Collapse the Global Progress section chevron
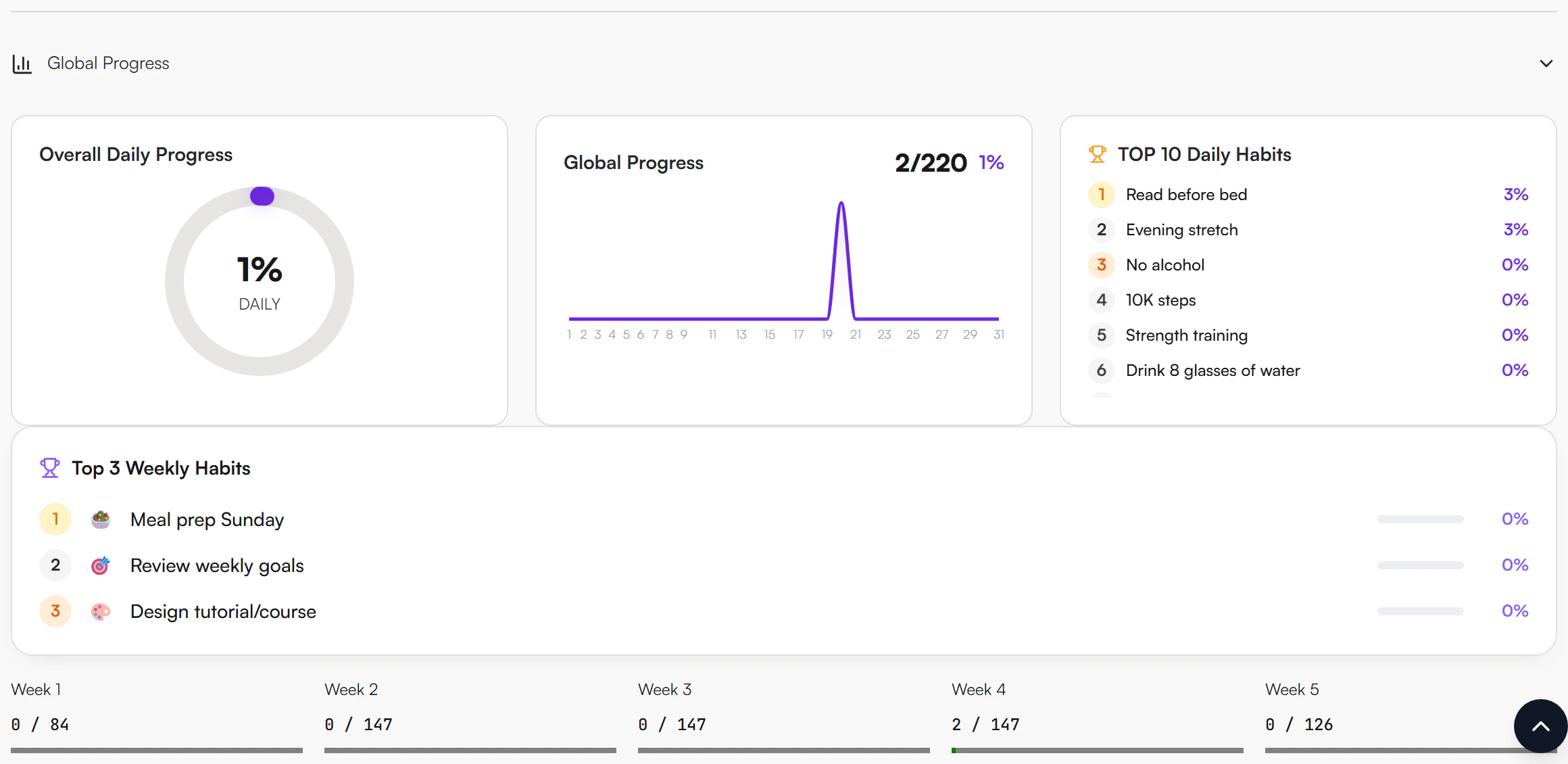Screen dimensions: 1568x764 click(x=1546, y=64)
